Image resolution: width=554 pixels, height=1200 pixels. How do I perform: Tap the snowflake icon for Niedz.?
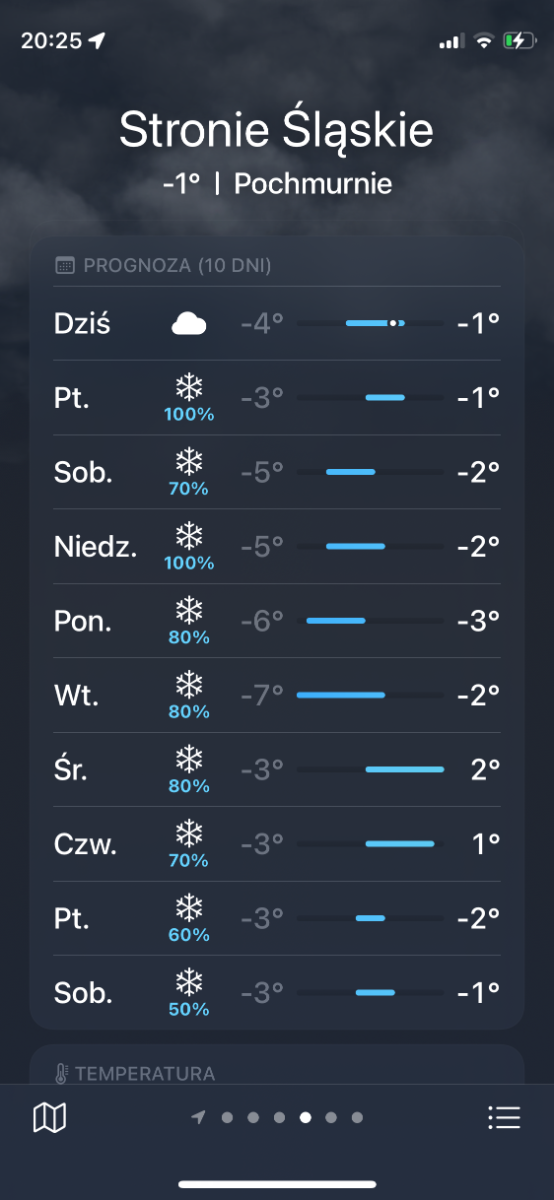point(189,536)
